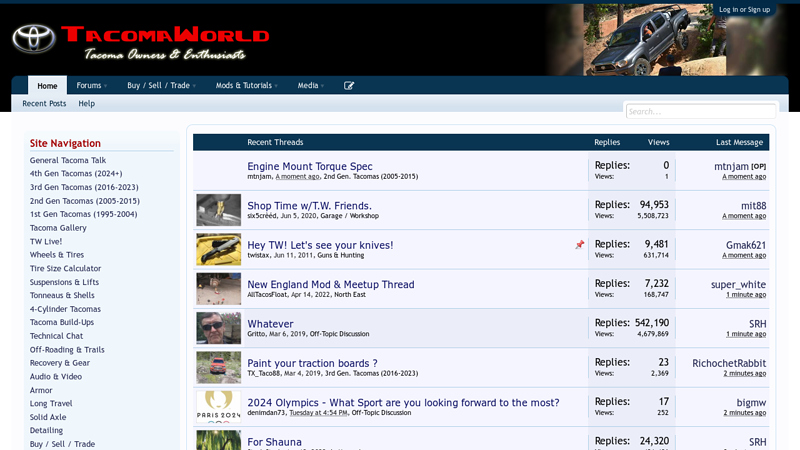This screenshot has height=450, width=800.
Task: Open Shop Time w/T.W. Friends thread
Action: tap(309, 206)
